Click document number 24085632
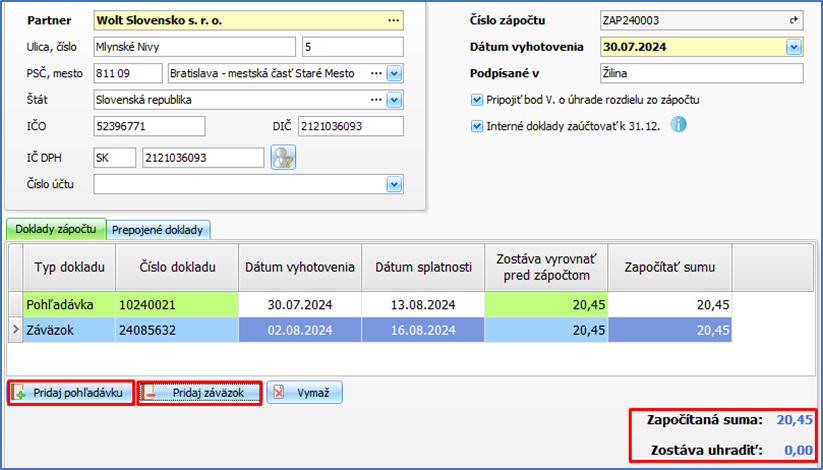823x470 pixels. pyautogui.click(x=177, y=330)
